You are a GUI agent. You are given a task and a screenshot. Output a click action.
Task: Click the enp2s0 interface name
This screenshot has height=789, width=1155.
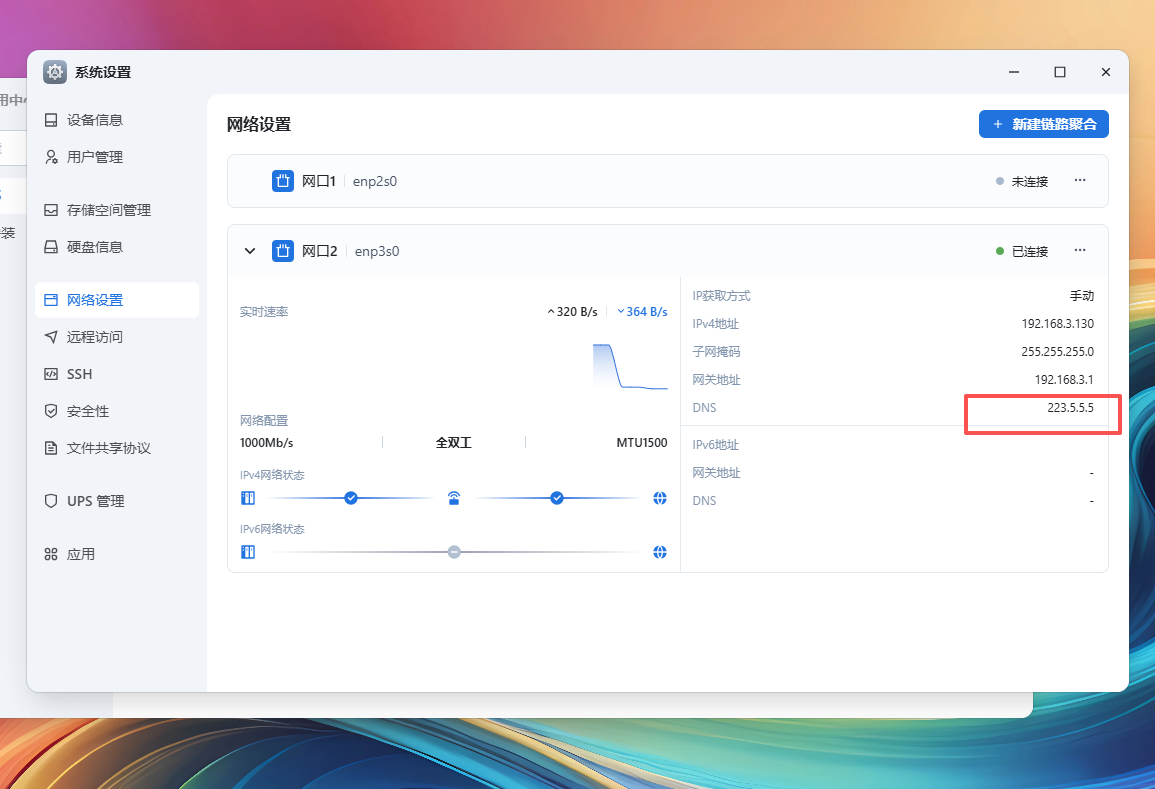[x=375, y=181]
